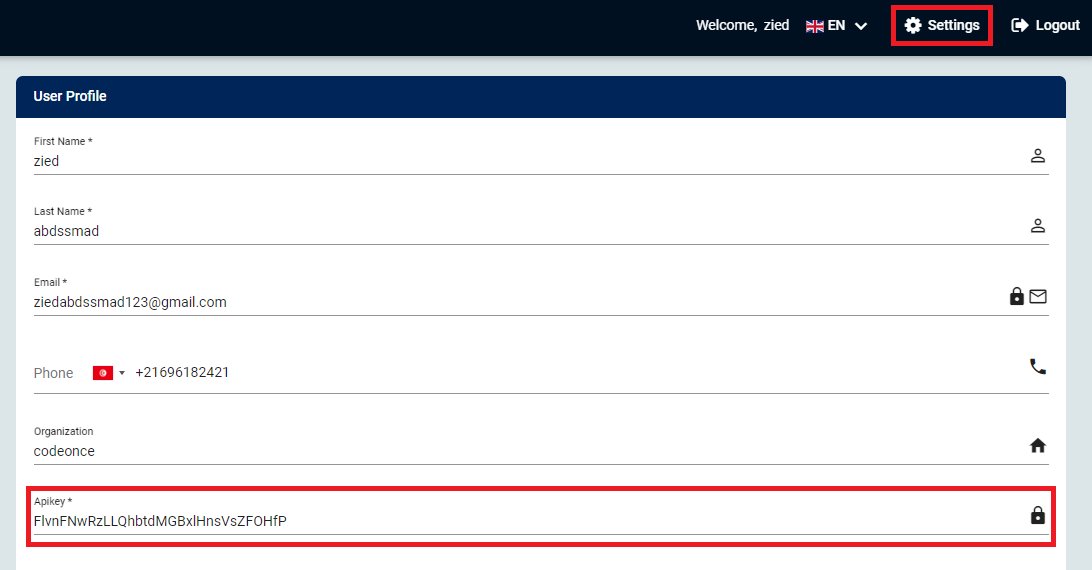Click the Phone label
This screenshot has height=570, width=1092.
coord(53,373)
